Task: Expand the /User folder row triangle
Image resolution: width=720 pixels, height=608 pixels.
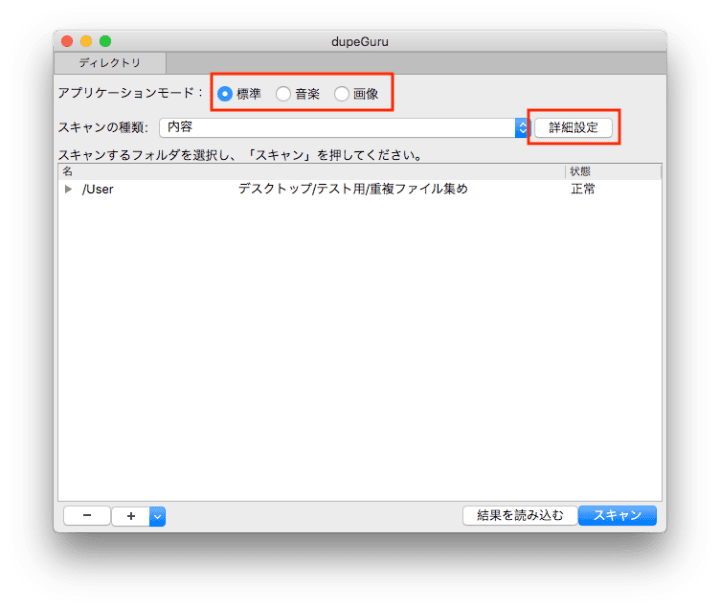Action: pyautogui.click(x=68, y=189)
